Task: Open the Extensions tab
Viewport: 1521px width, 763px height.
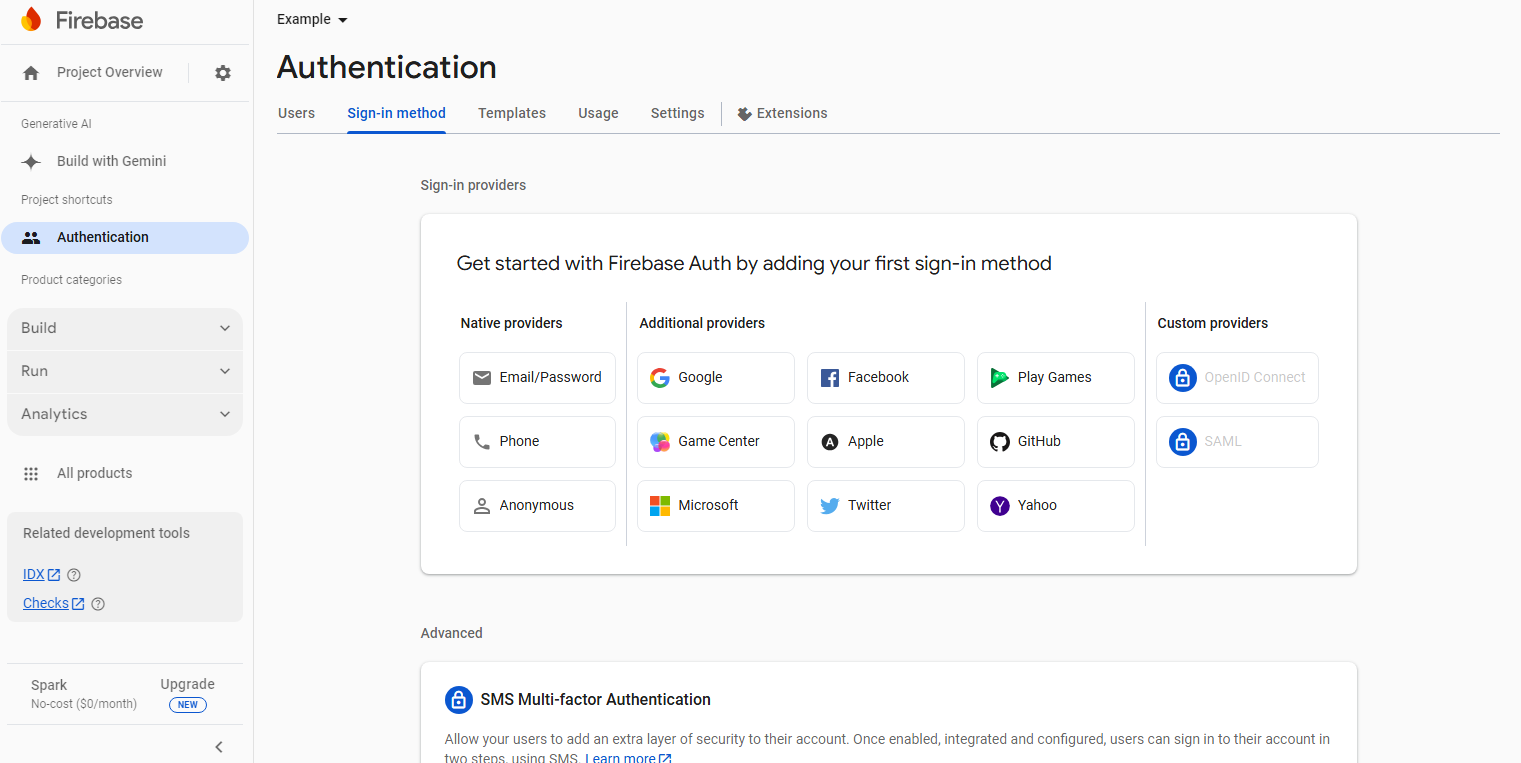Action: pos(782,113)
